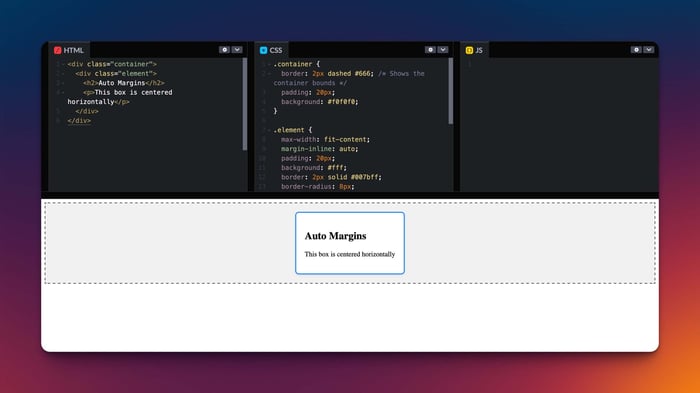
Task: Expand the CSS panel dropdown chevron
Action: coord(443,50)
